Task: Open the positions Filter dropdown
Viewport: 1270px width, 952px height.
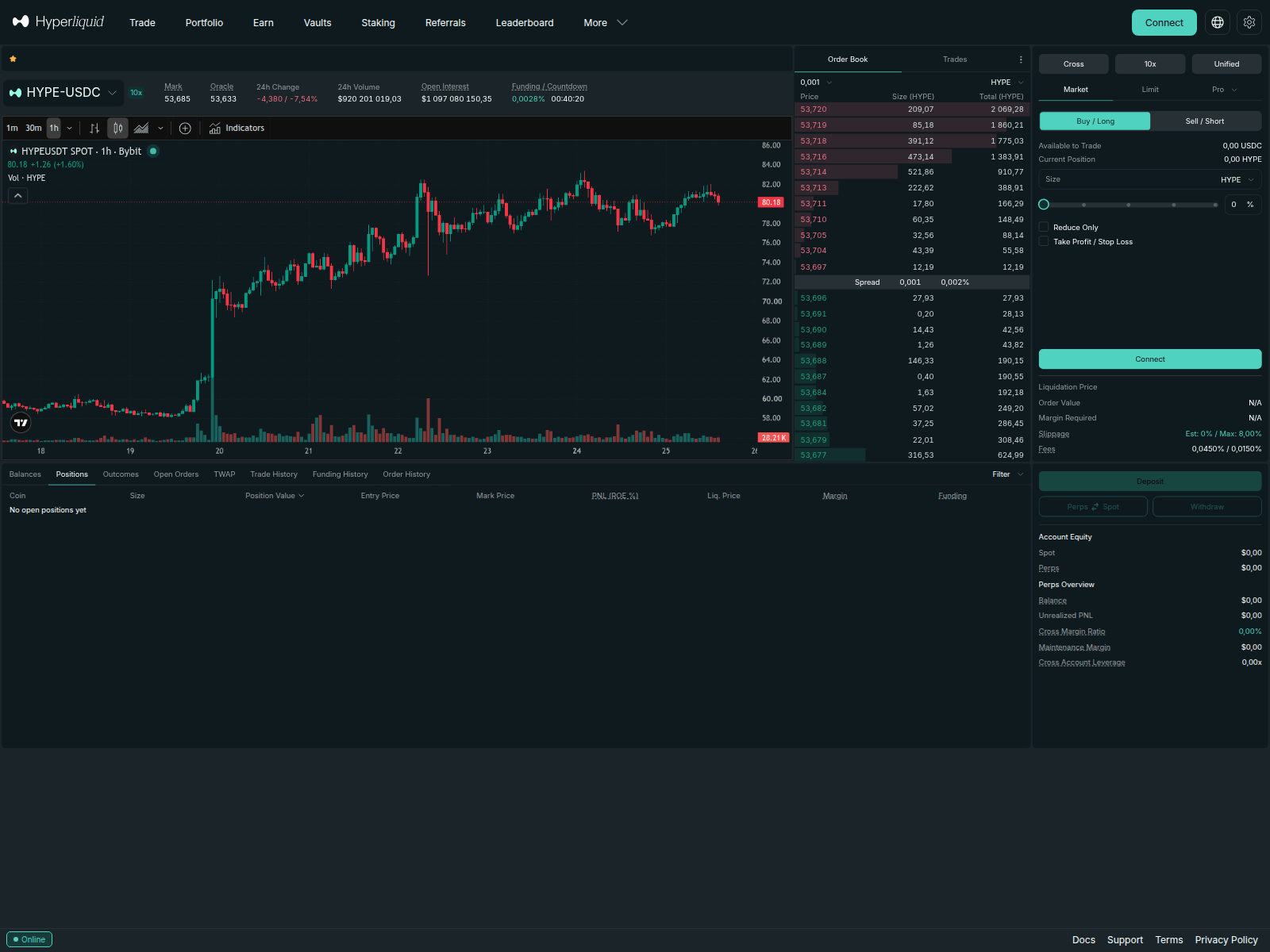Action: 1008,474
